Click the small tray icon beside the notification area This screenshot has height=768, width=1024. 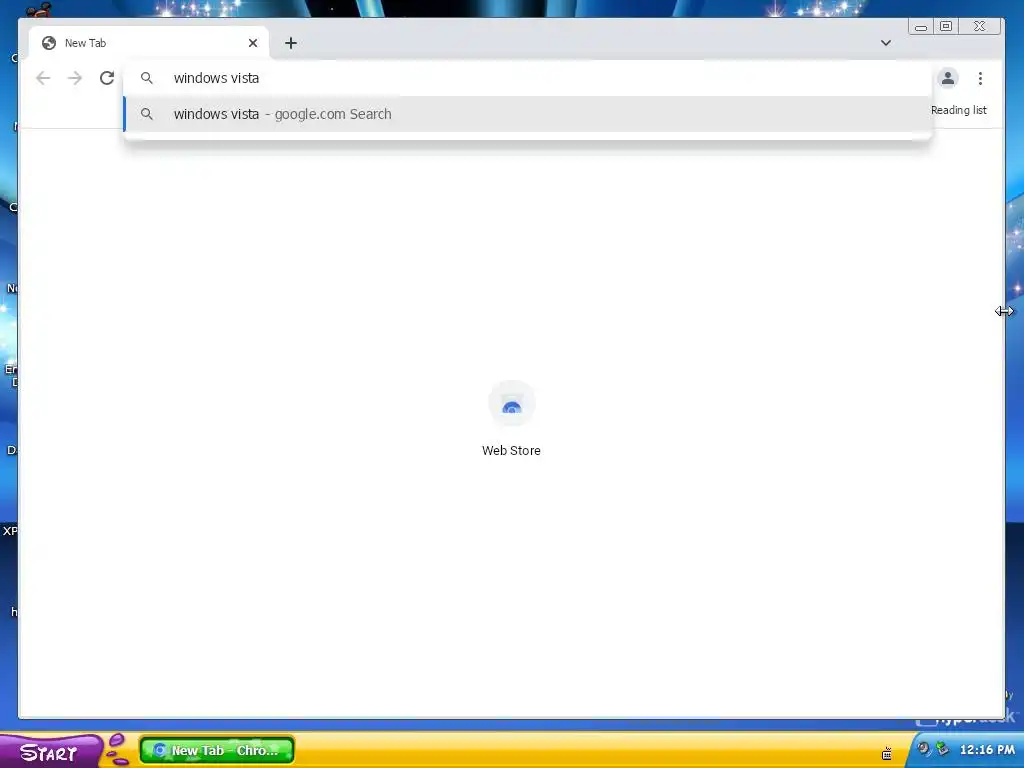[886, 754]
